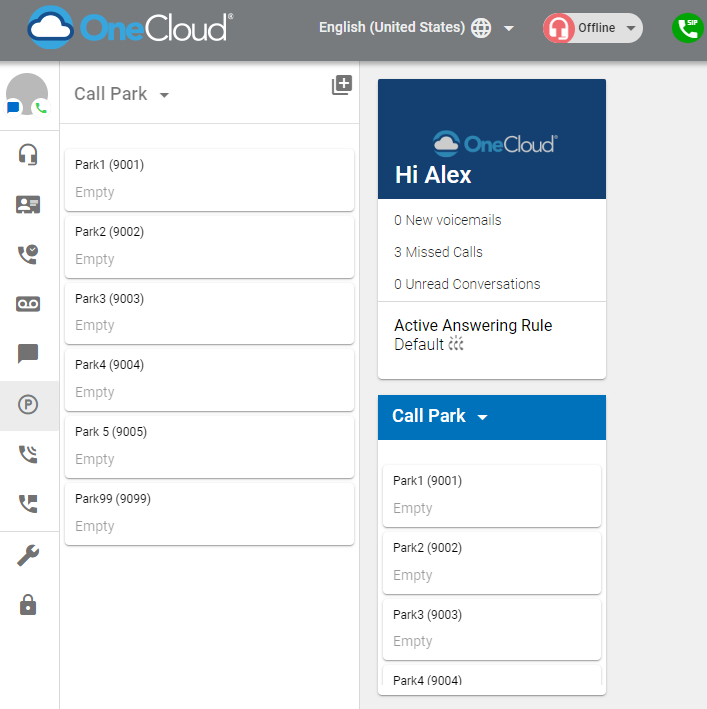Image resolution: width=707 pixels, height=709 pixels.
Task: Select the Park3 (9003) card in left panel
Action: (209, 313)
